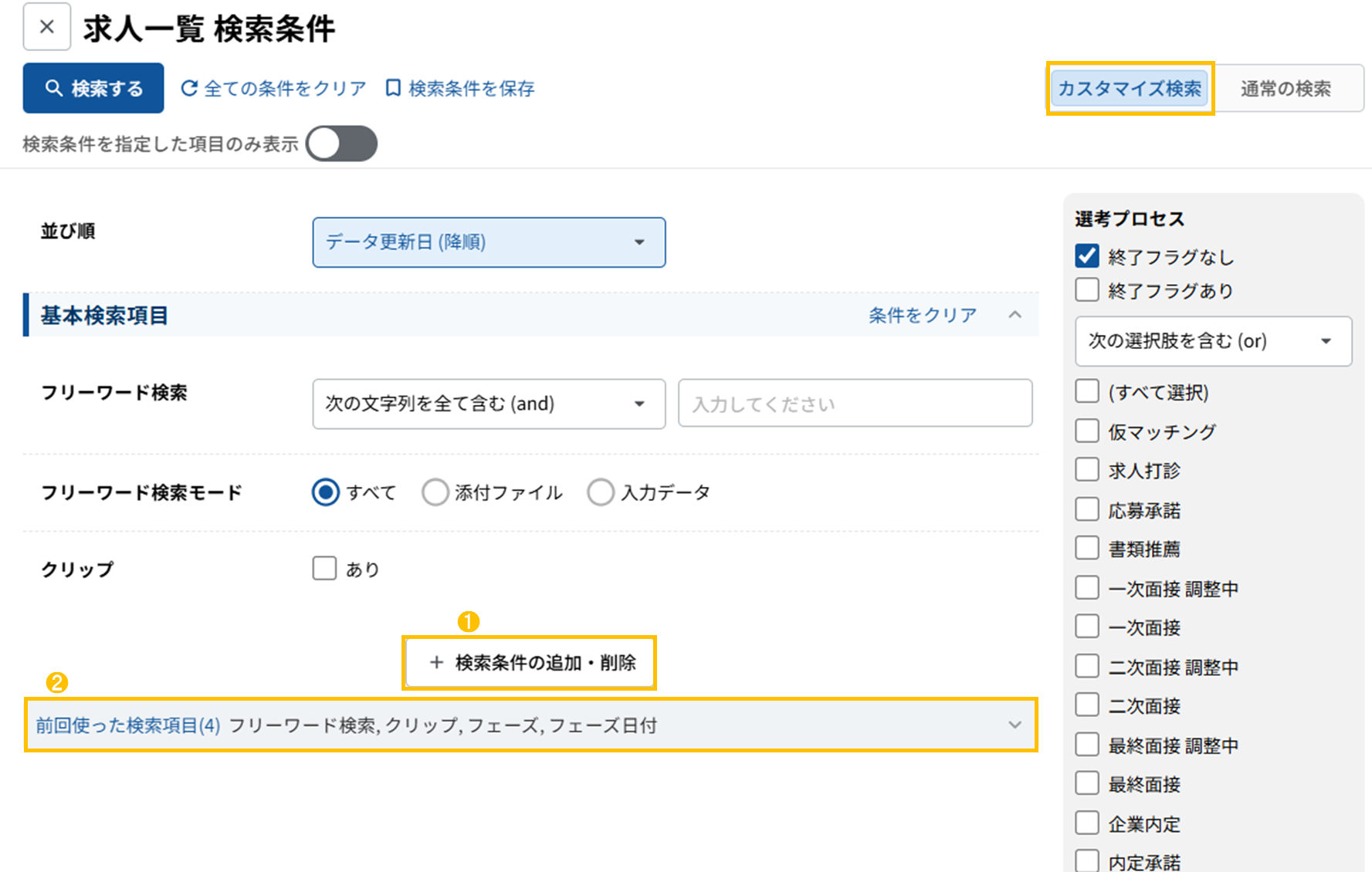Toggle 検索条件を指定した項目のみ表示 switch
Screen dimensions: 1372x872
(341, 144)
